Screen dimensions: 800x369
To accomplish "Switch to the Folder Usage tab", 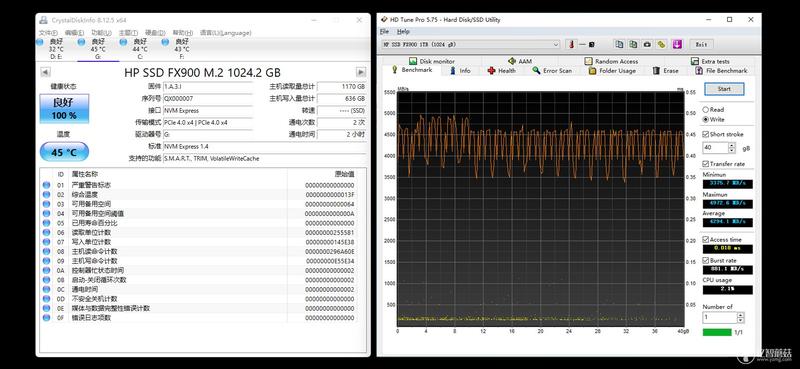I will [x=612, y=70].
